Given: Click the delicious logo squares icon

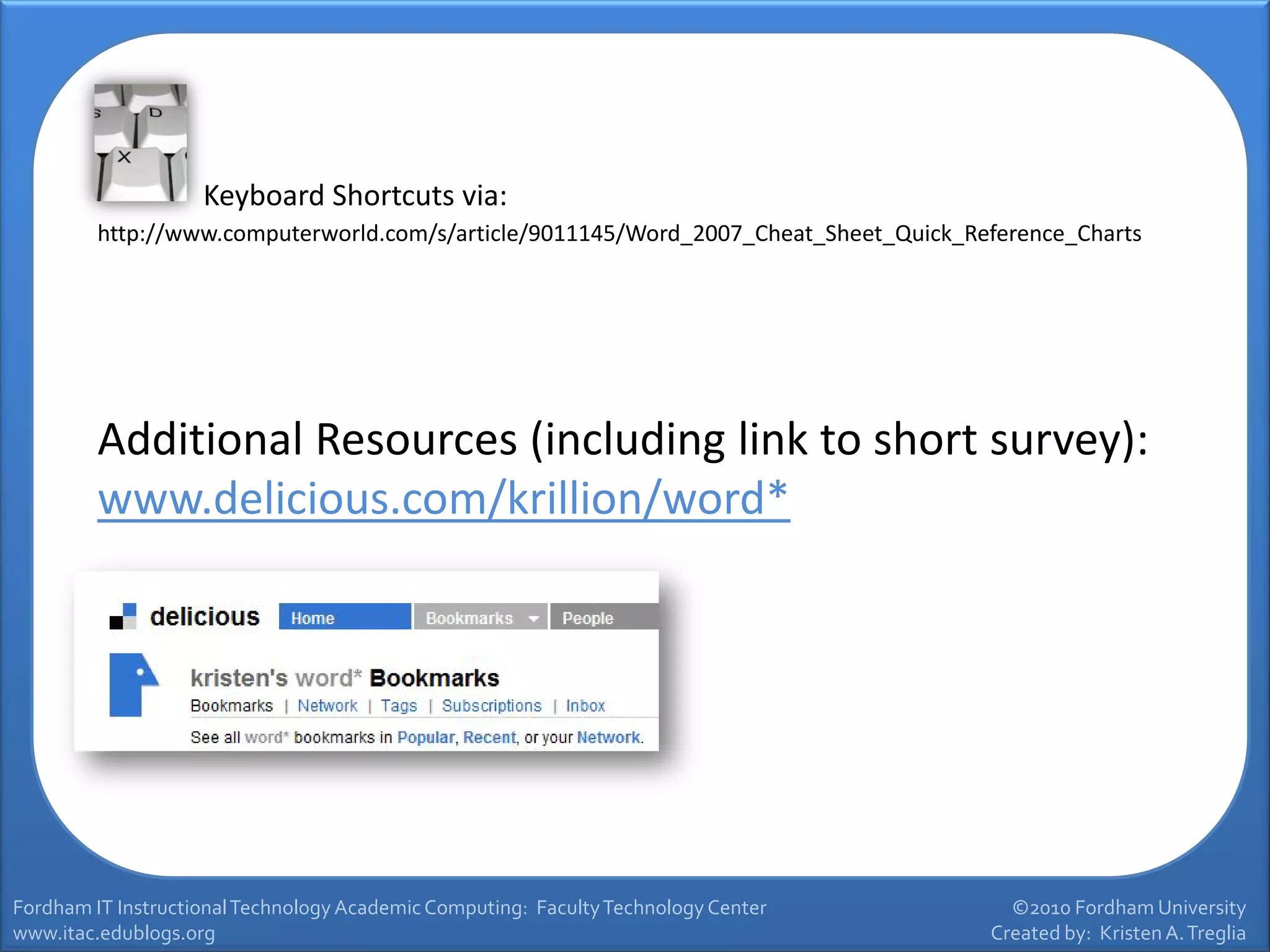Looking at the screenshot, I should click(123, 617).
